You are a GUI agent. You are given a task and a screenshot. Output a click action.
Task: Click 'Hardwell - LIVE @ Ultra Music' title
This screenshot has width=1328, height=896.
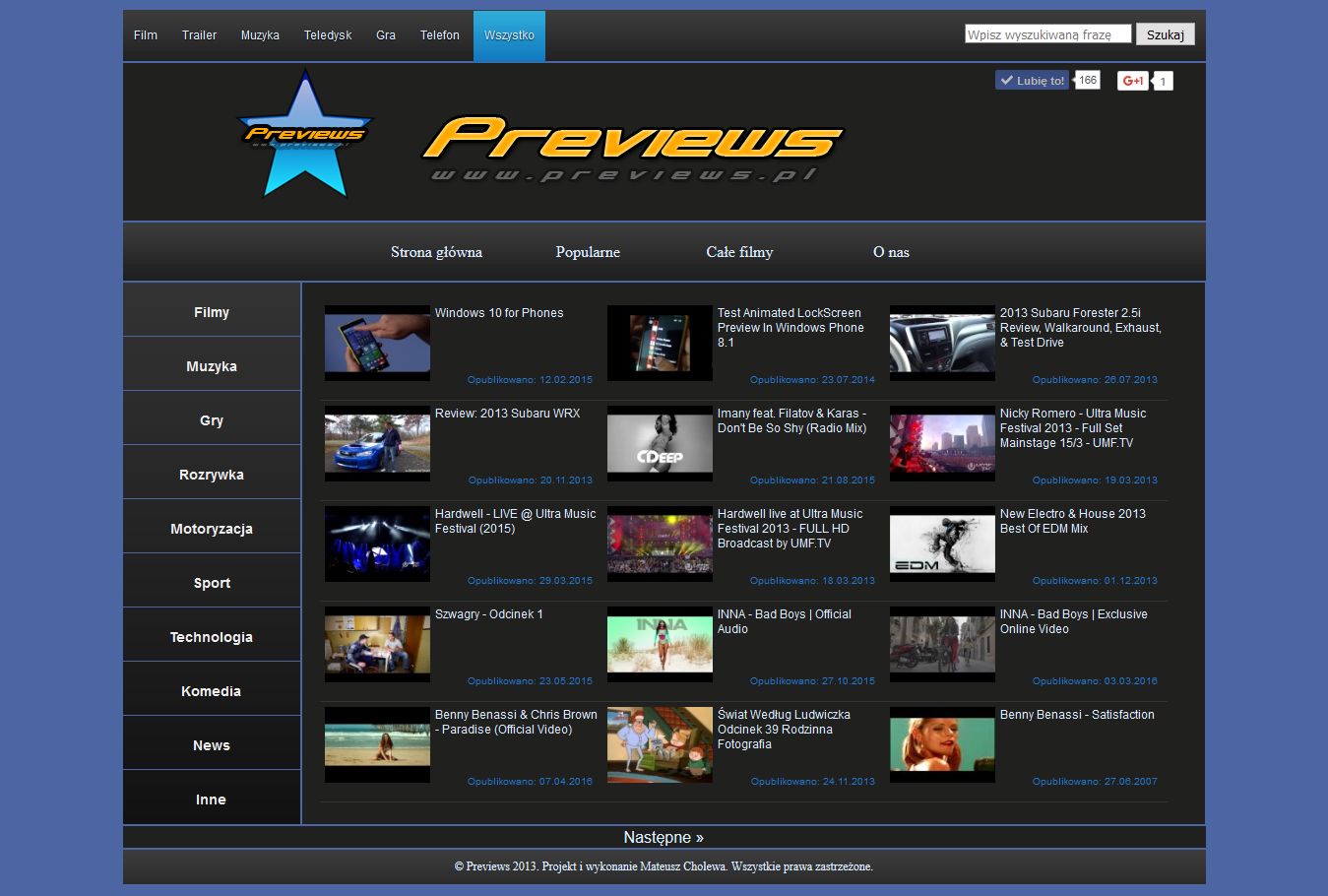click(516, 521)
